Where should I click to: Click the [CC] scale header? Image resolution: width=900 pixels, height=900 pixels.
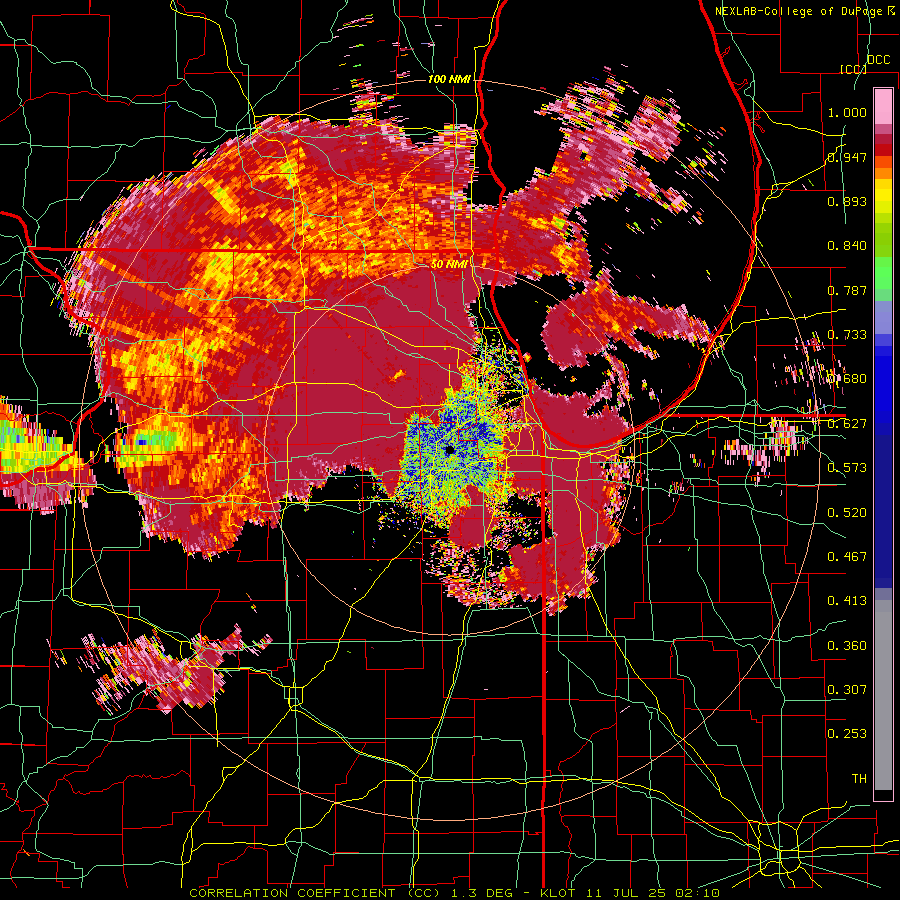853,69
